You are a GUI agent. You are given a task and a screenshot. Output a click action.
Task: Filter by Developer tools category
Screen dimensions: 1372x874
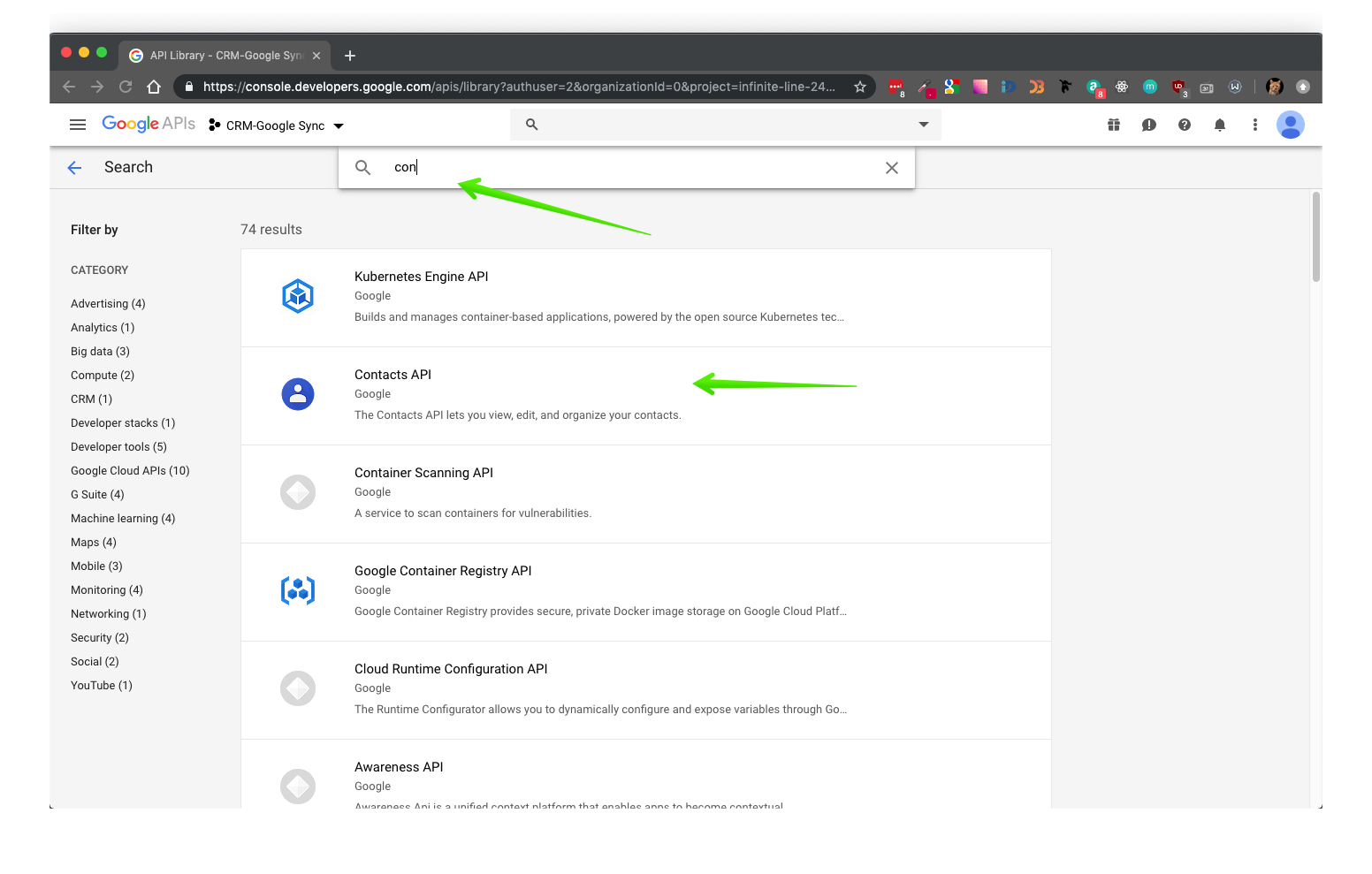118,447
